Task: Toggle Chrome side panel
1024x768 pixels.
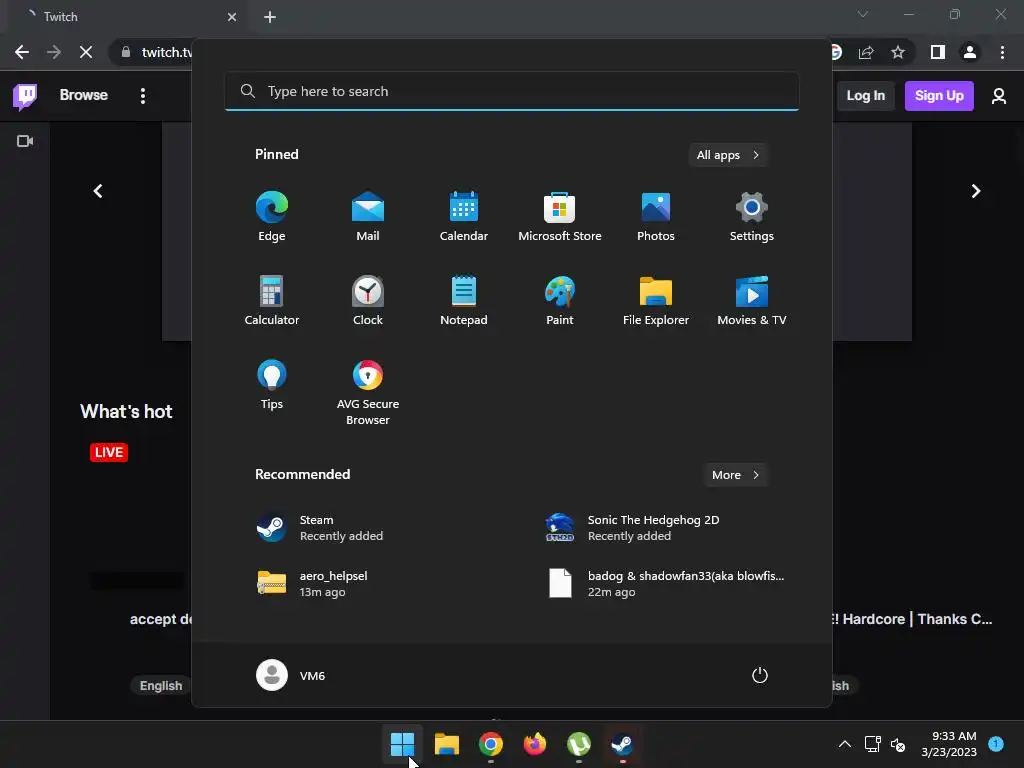Action: click(x=938, y=52)
